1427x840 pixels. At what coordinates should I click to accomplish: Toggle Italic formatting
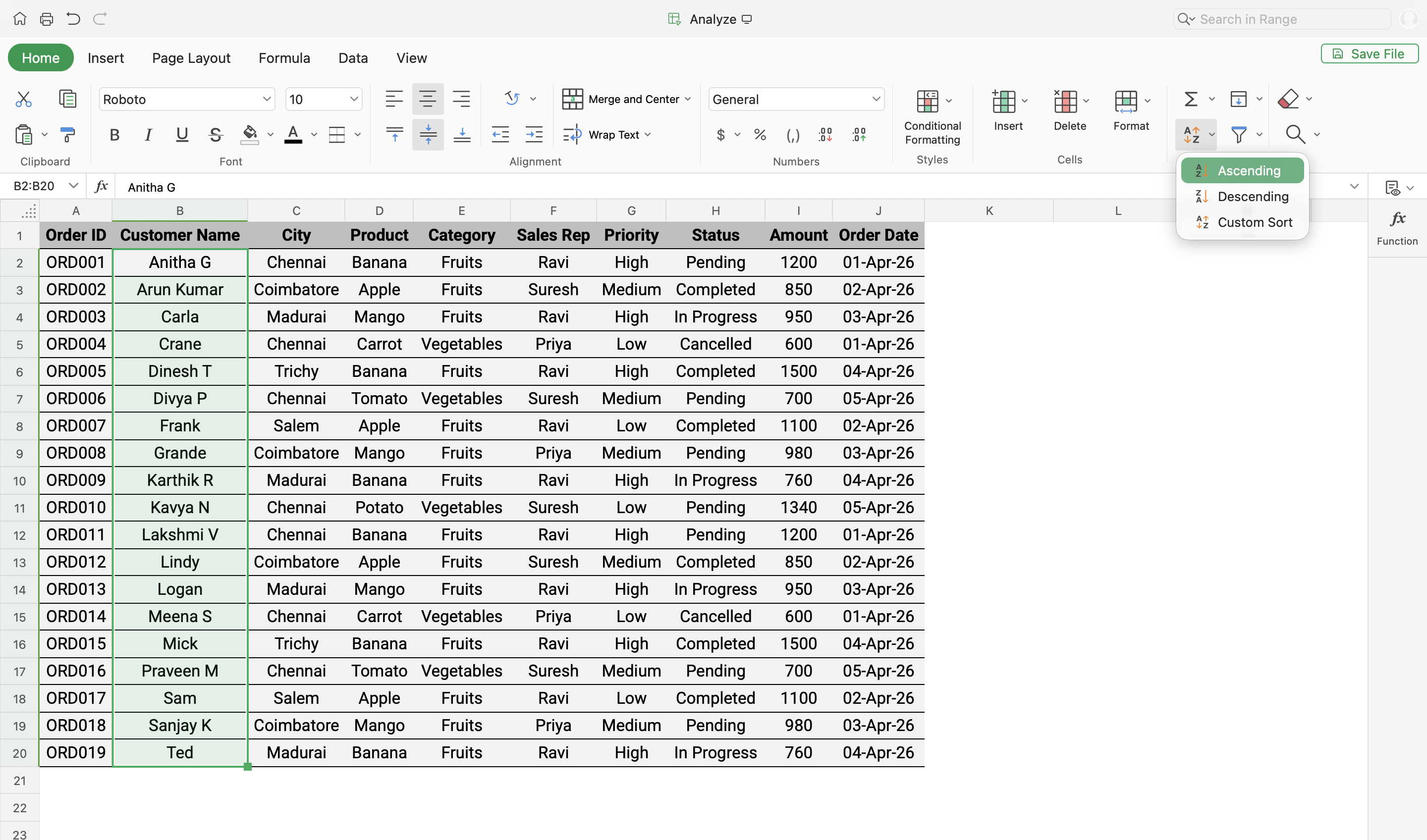[148, 135]
